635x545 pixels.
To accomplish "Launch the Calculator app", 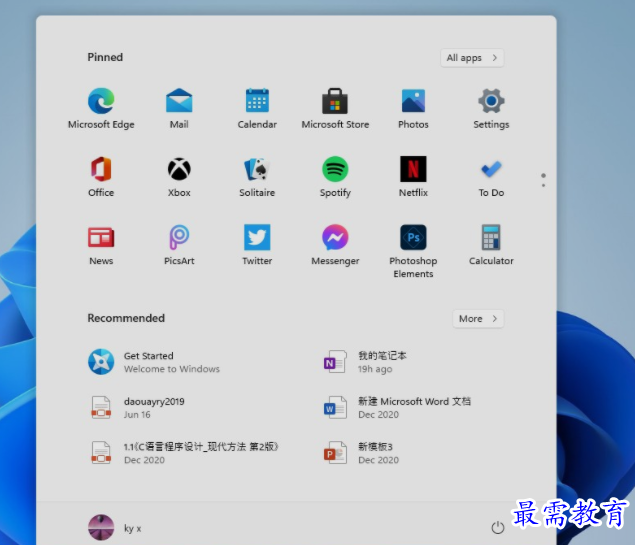I will [x=491, y=245].
